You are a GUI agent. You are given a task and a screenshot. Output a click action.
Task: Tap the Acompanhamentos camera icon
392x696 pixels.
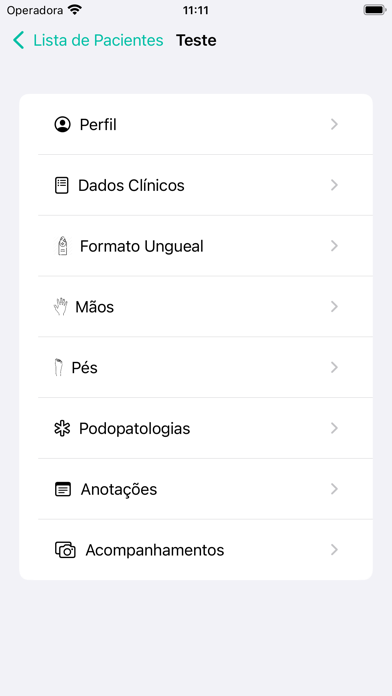[65, 550]
